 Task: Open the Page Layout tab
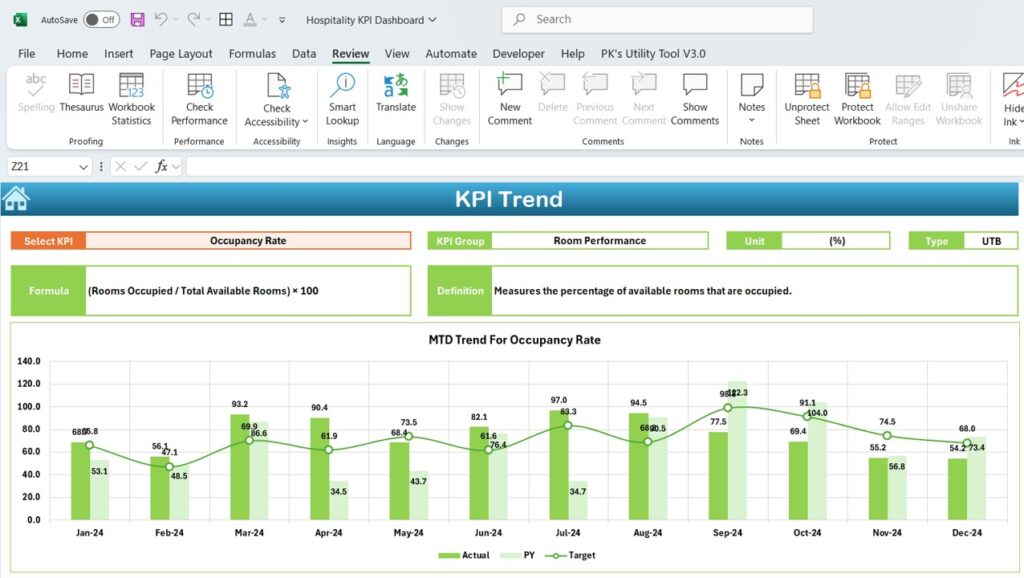(x=181, y=54)
